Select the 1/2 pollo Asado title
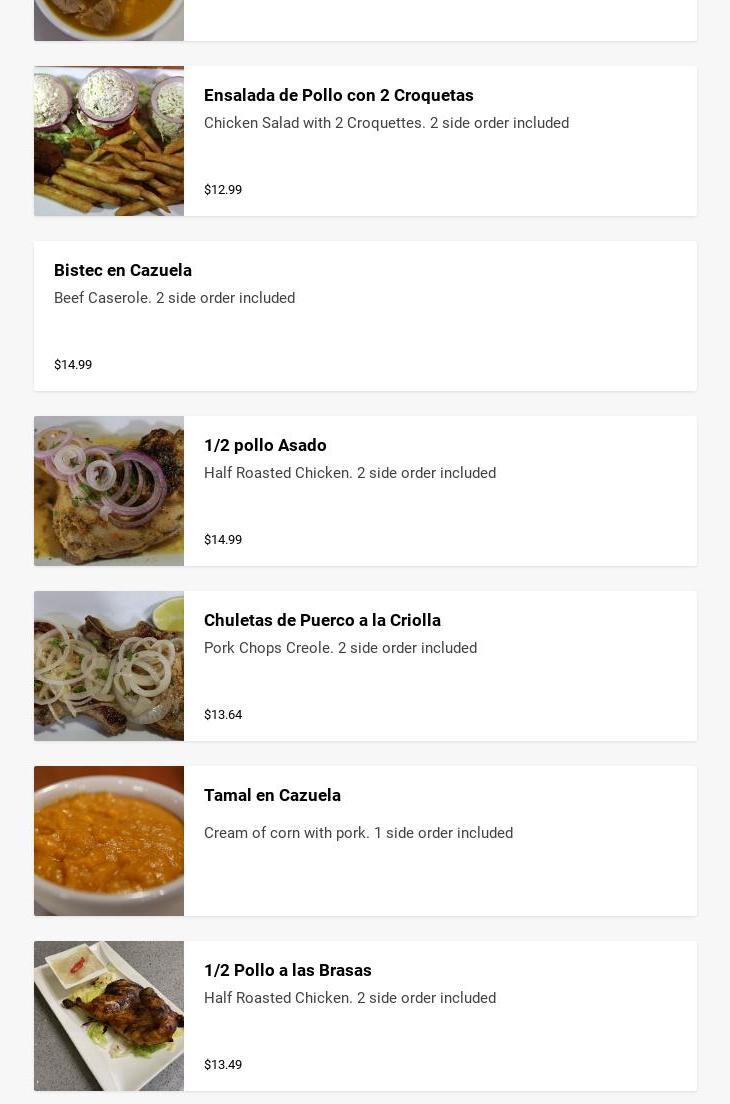The width and height of the screenshot is (730, 1104). pyautogui.click(x=265, y=445)
